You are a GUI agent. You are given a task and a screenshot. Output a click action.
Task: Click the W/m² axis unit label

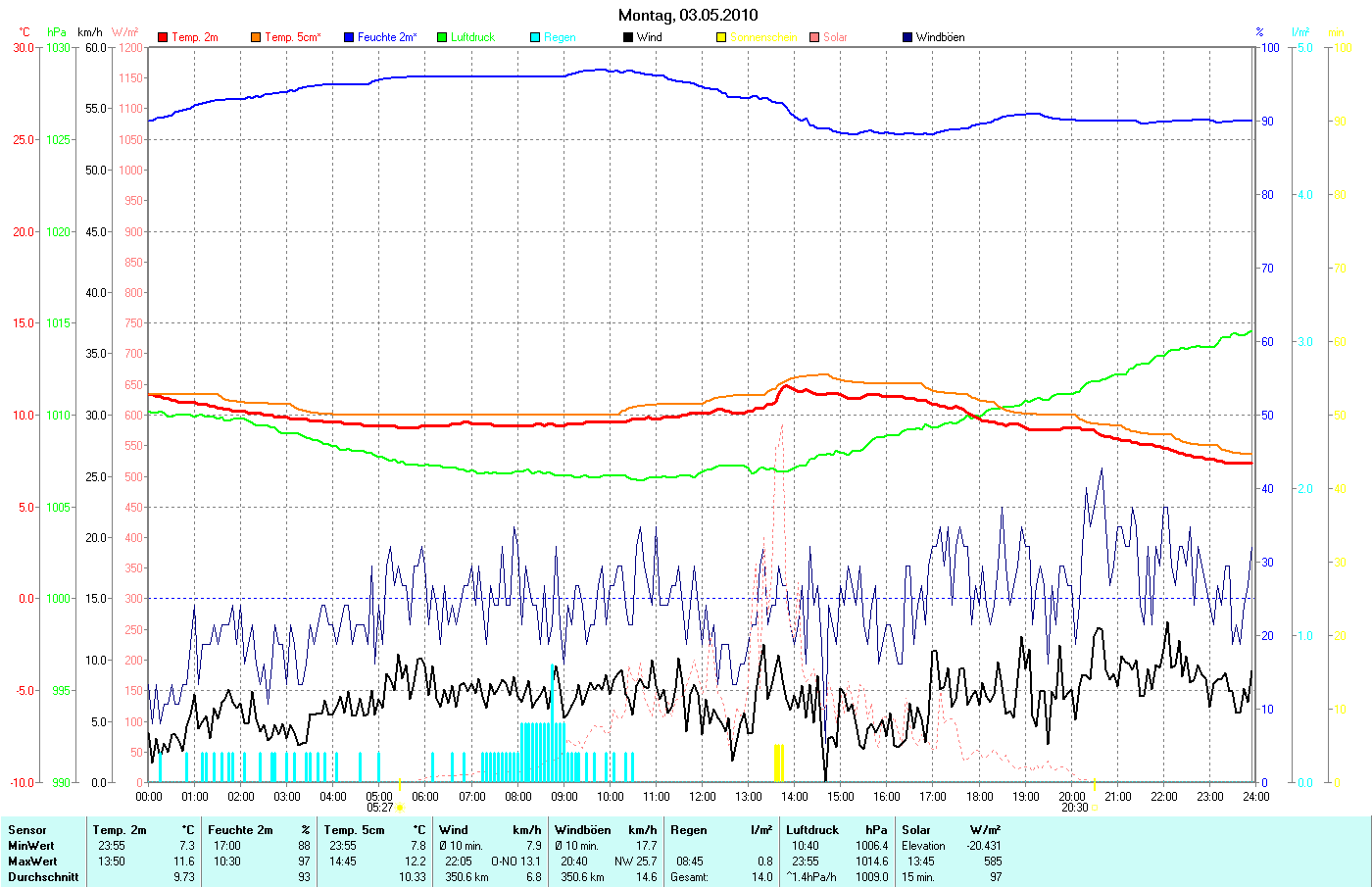click(x=125, y=32)
